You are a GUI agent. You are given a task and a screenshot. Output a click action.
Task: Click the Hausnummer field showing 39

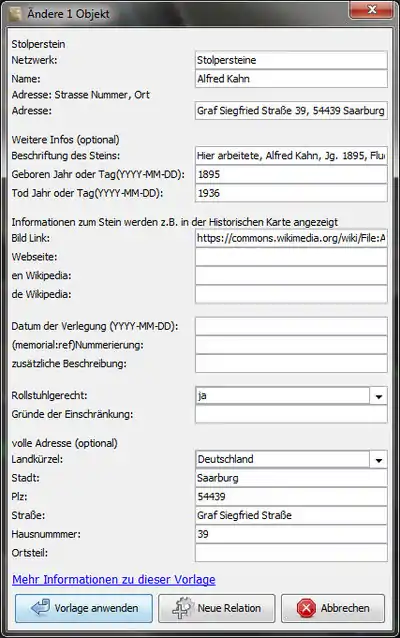pos(291,534)
